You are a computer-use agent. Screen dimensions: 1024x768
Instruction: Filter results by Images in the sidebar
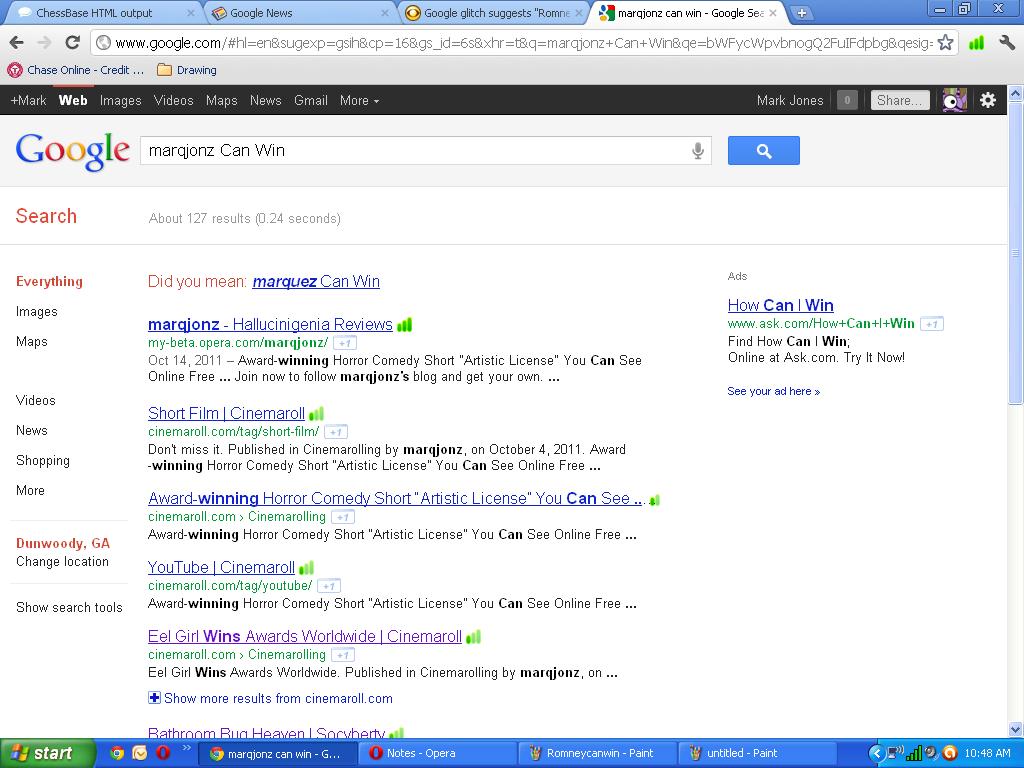(37, 312)
